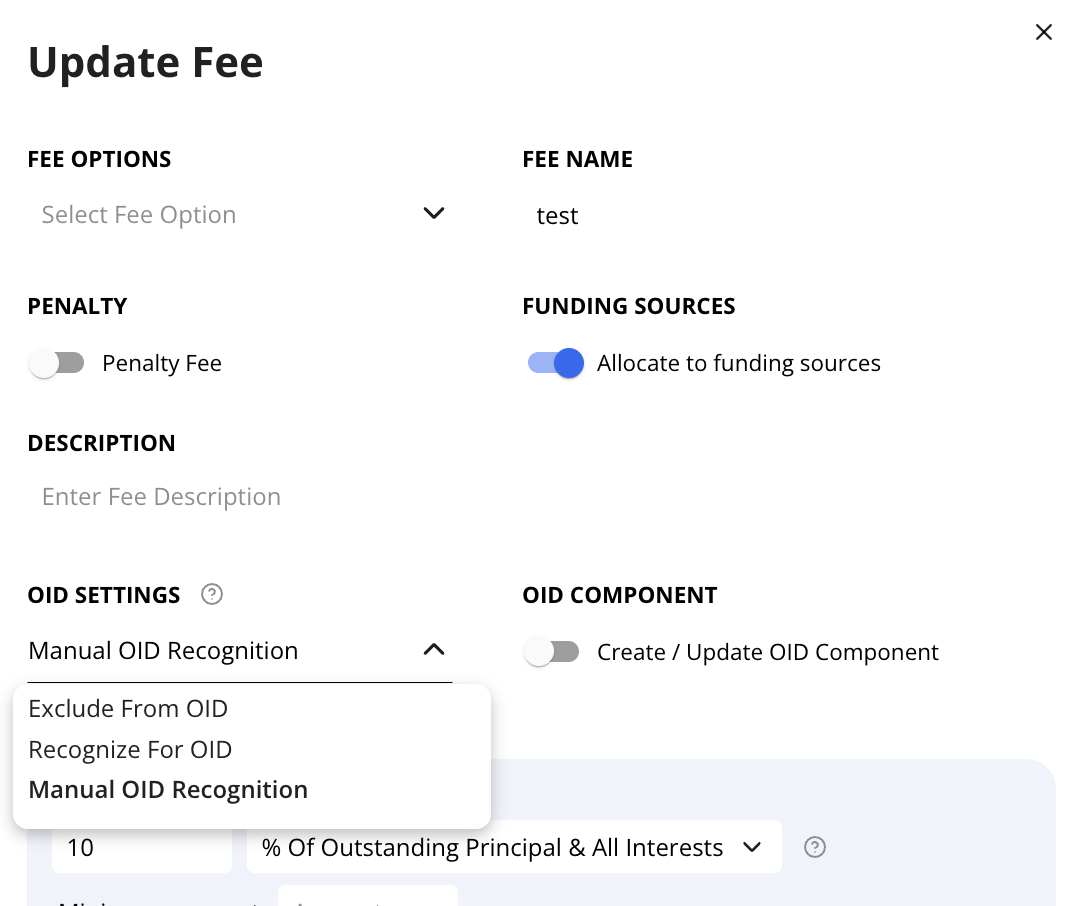1070x906 pixels.
Task: Click the FEE NAME label
Action: click(x=578, y=159)
